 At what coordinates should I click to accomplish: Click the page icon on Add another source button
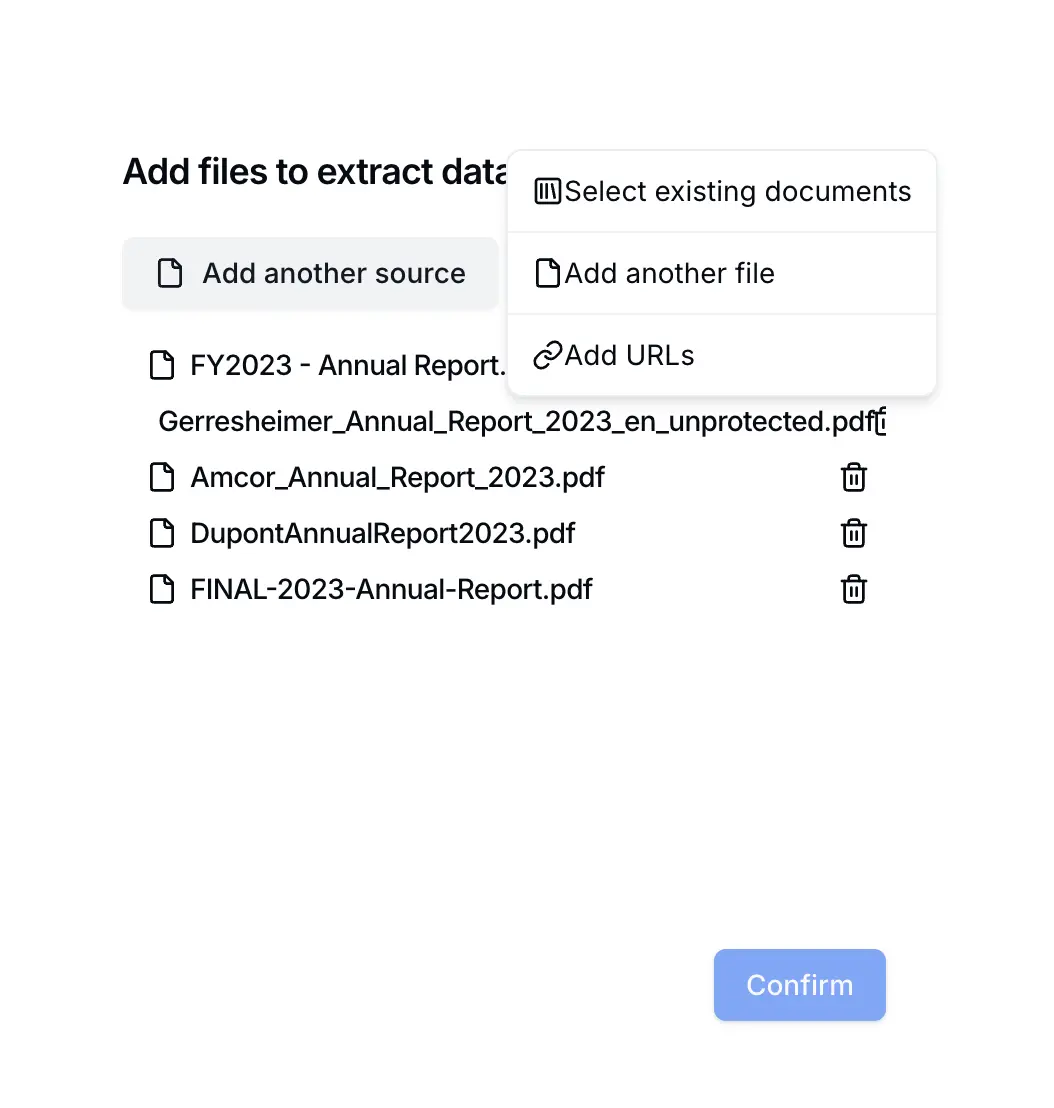(169, 272)
